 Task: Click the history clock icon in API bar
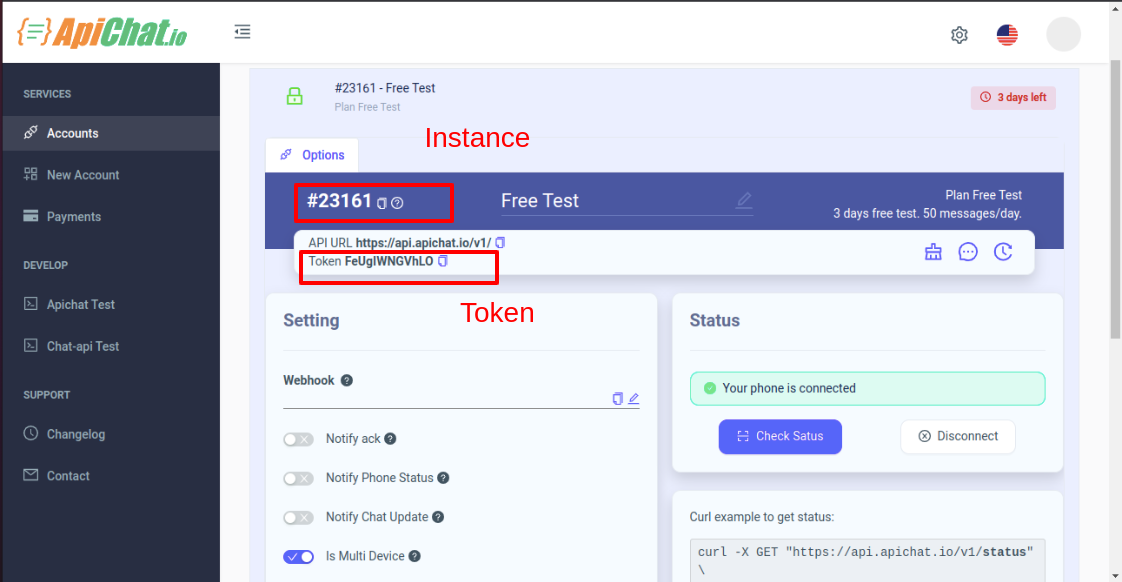click(1003, 252)
